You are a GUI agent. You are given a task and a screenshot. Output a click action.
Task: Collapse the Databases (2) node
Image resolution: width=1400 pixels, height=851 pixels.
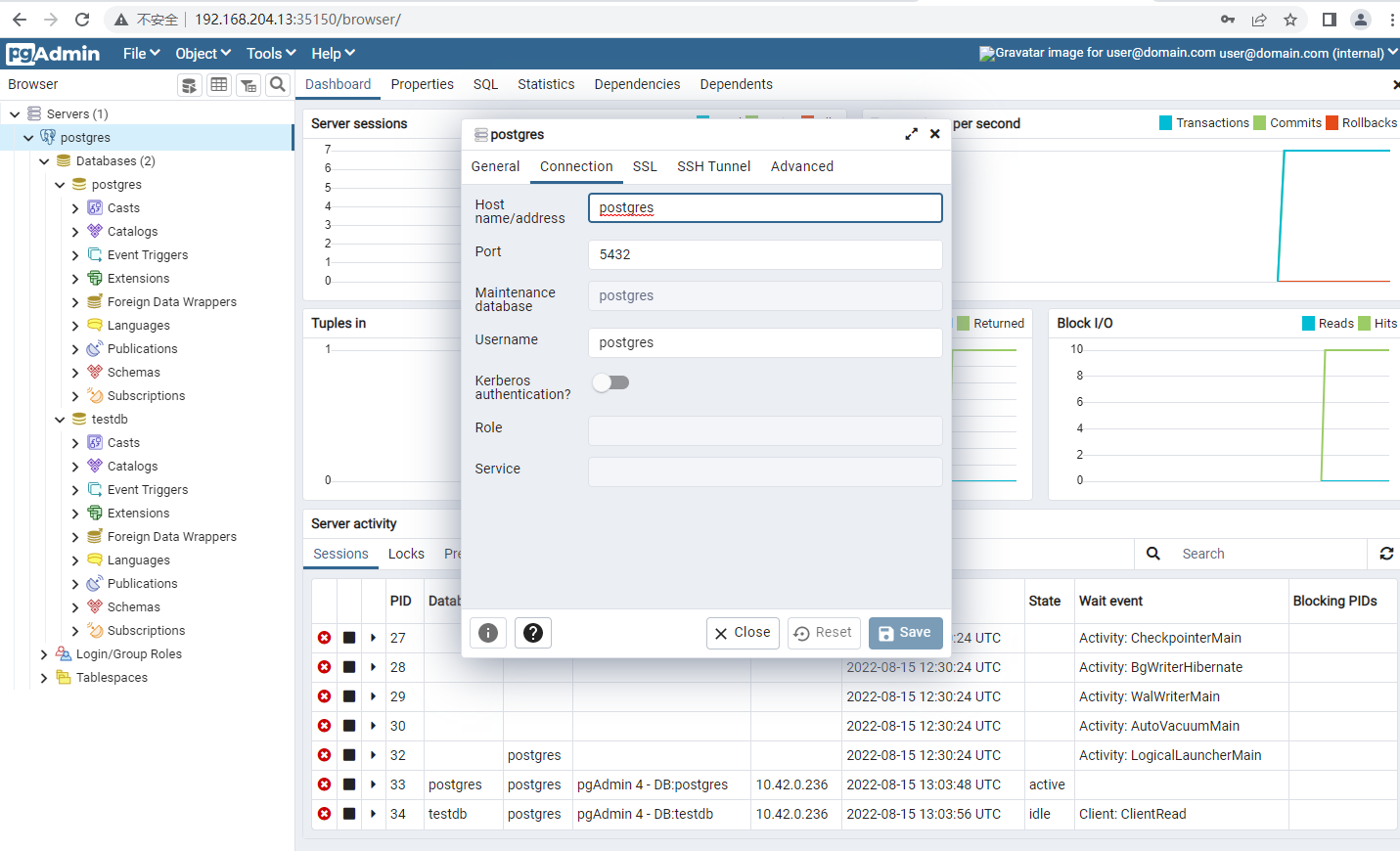(x=44, y=161)
